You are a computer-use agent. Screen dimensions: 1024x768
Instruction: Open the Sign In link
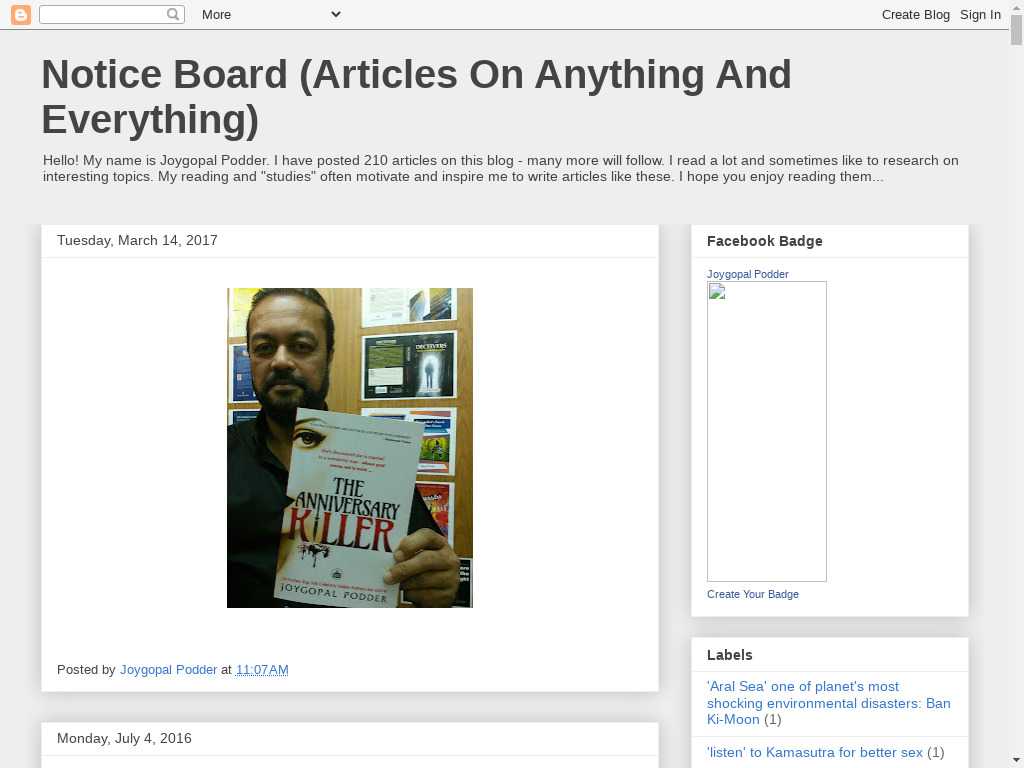[980, 14]
